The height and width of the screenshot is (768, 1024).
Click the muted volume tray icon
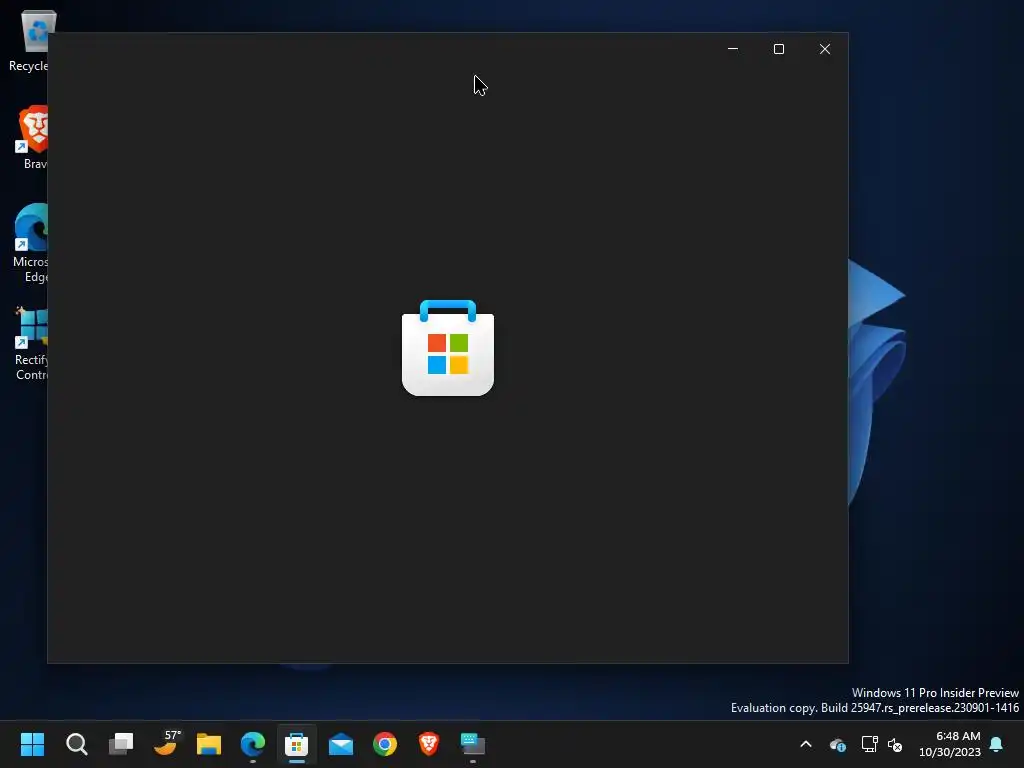pos(895,744)
